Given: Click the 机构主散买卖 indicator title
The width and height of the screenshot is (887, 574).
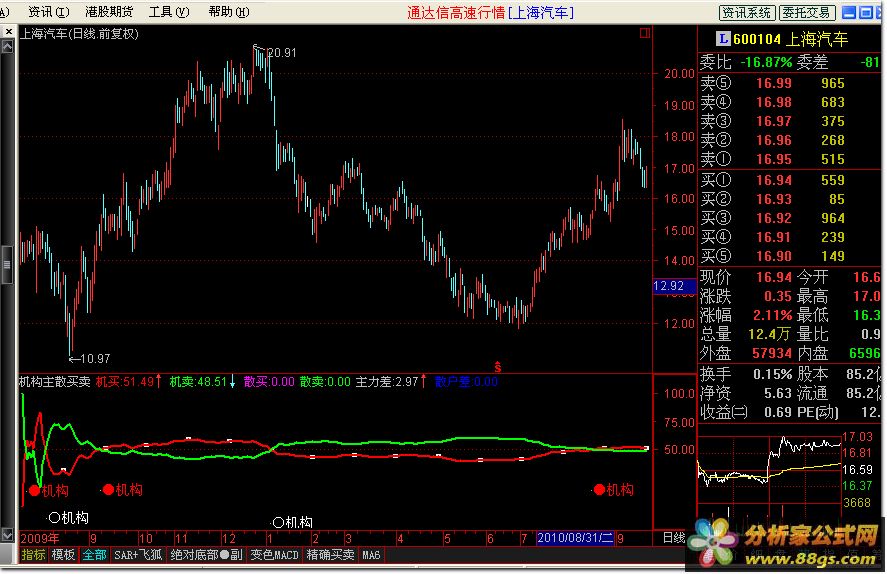Looking at the screenshot, I should (x=55, y=382).
